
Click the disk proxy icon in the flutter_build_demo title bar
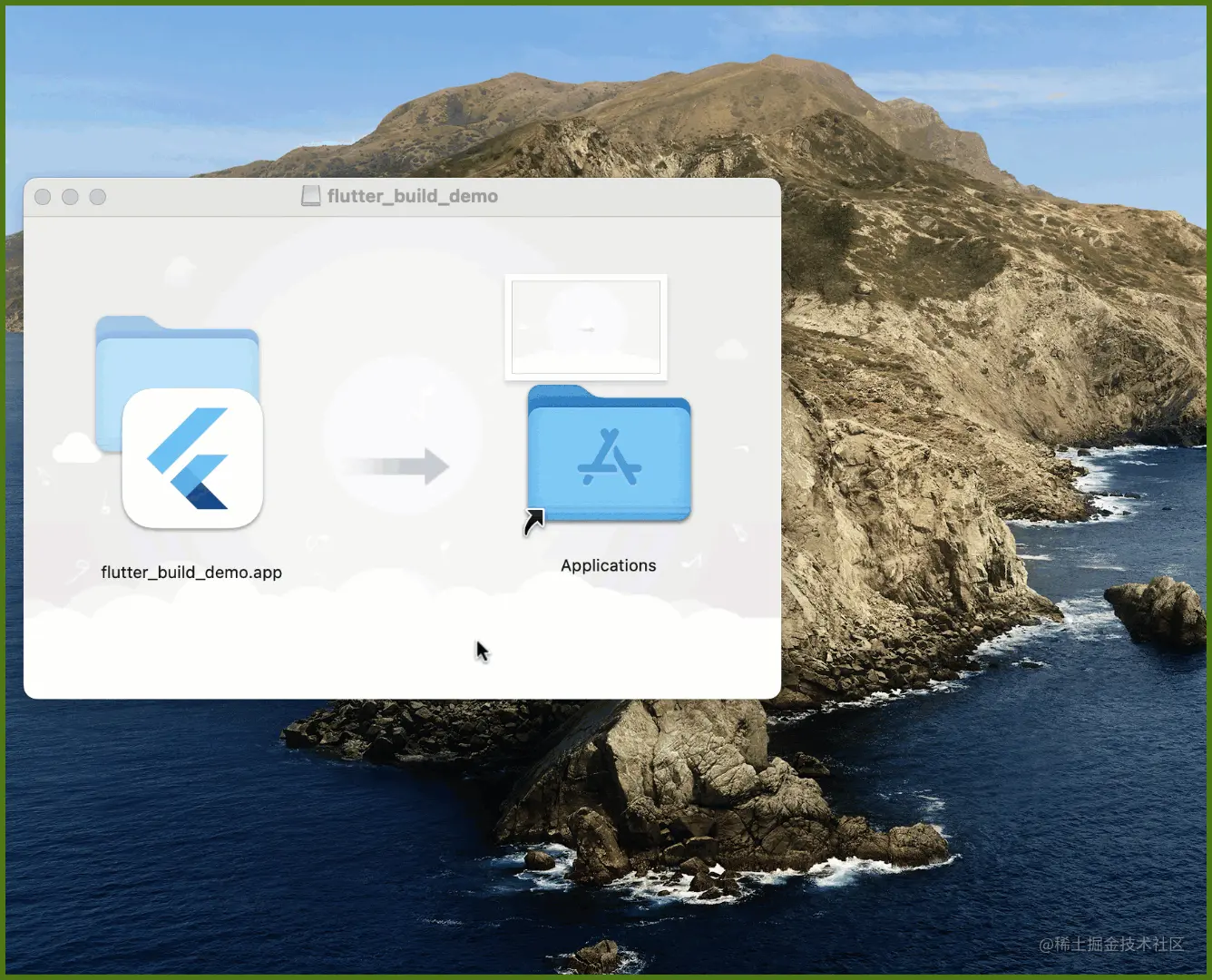(311, 196)
